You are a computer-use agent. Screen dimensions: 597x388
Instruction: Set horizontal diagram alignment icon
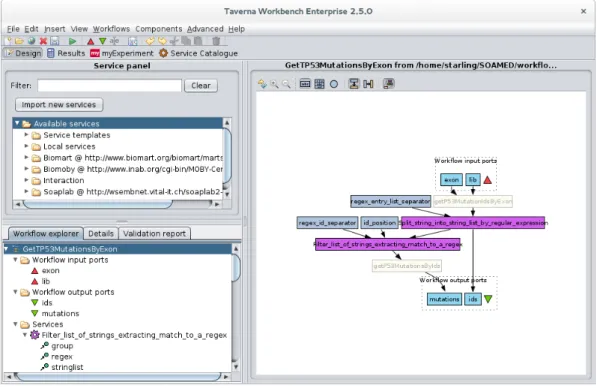pyautogui.click(x=368, y=84)
